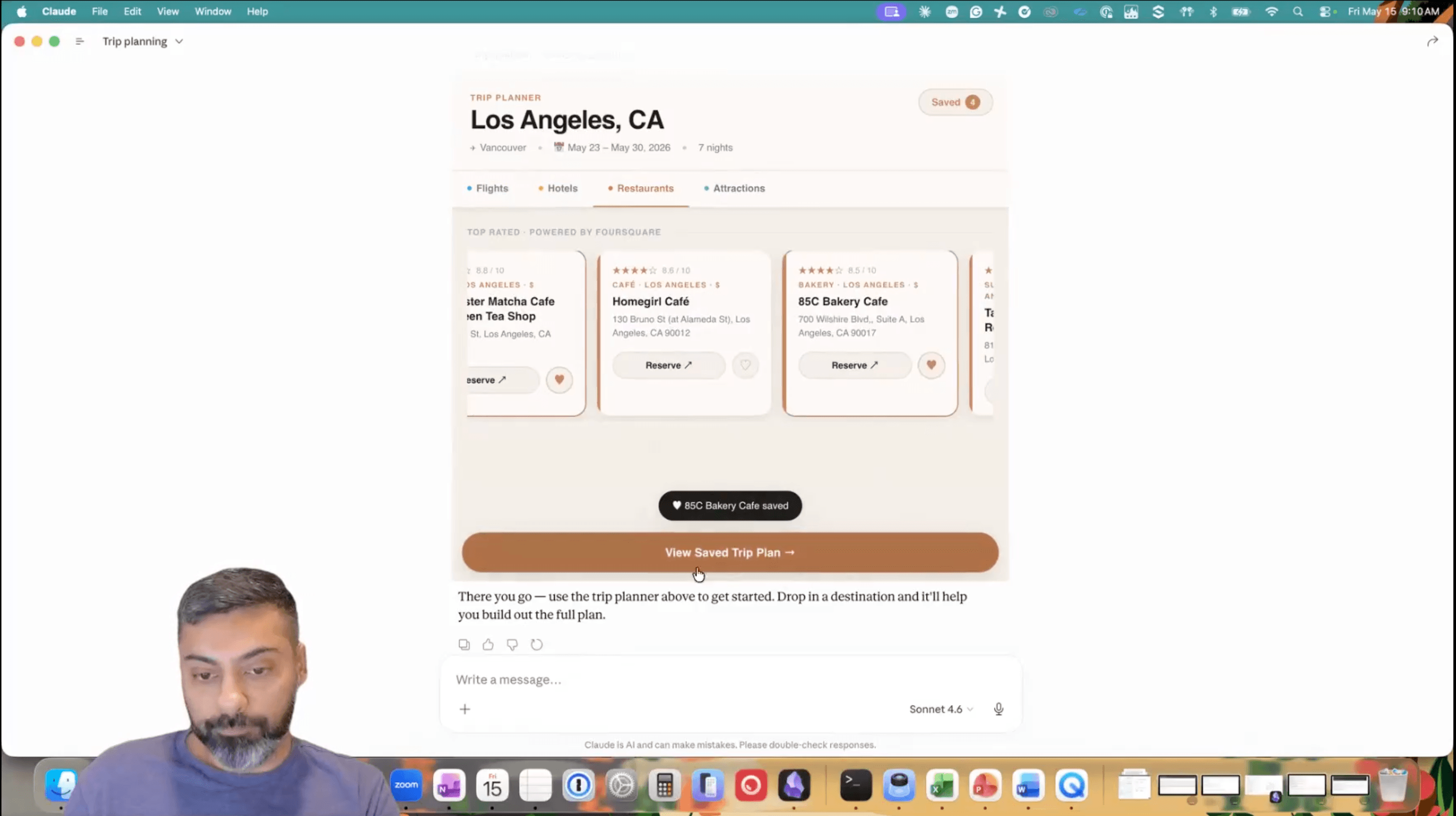Click the 7 nights label
The width and height of the screenshot is (1456, 816).
tap(715, 148)
